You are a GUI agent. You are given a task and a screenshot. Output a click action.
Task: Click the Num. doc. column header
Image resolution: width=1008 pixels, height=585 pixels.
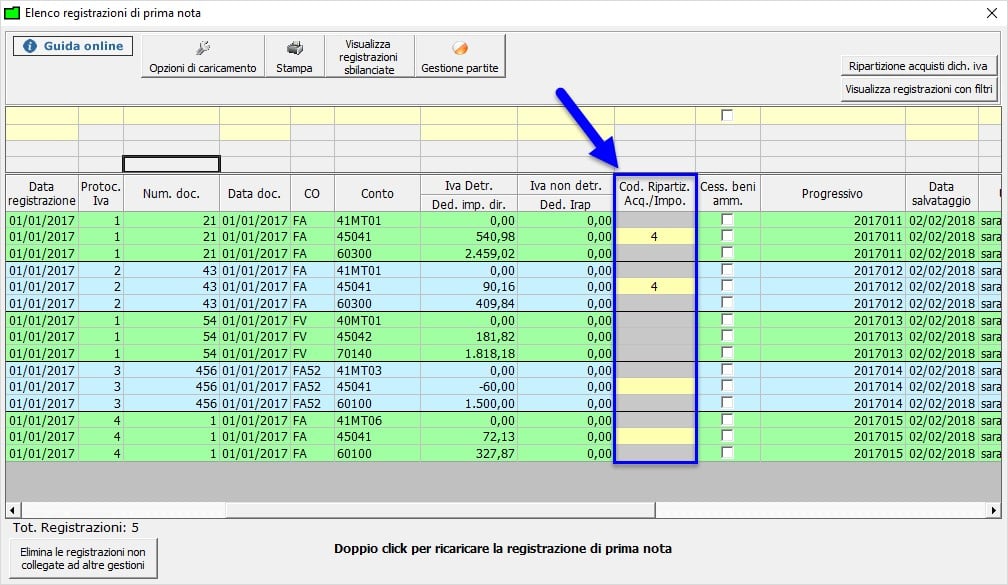(172, 194)
